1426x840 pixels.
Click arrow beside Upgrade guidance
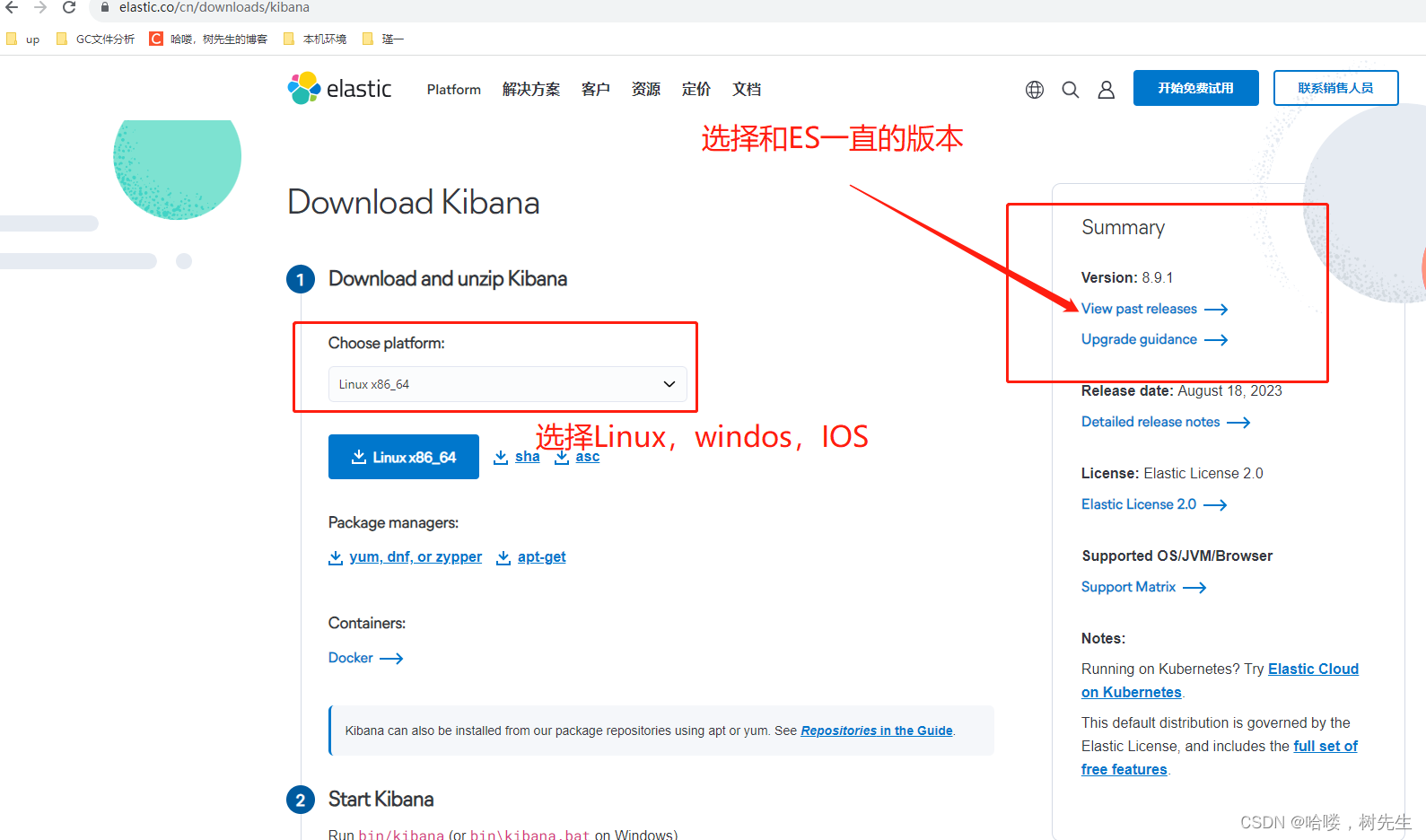pyautogui.click(x=1216, y=340)
